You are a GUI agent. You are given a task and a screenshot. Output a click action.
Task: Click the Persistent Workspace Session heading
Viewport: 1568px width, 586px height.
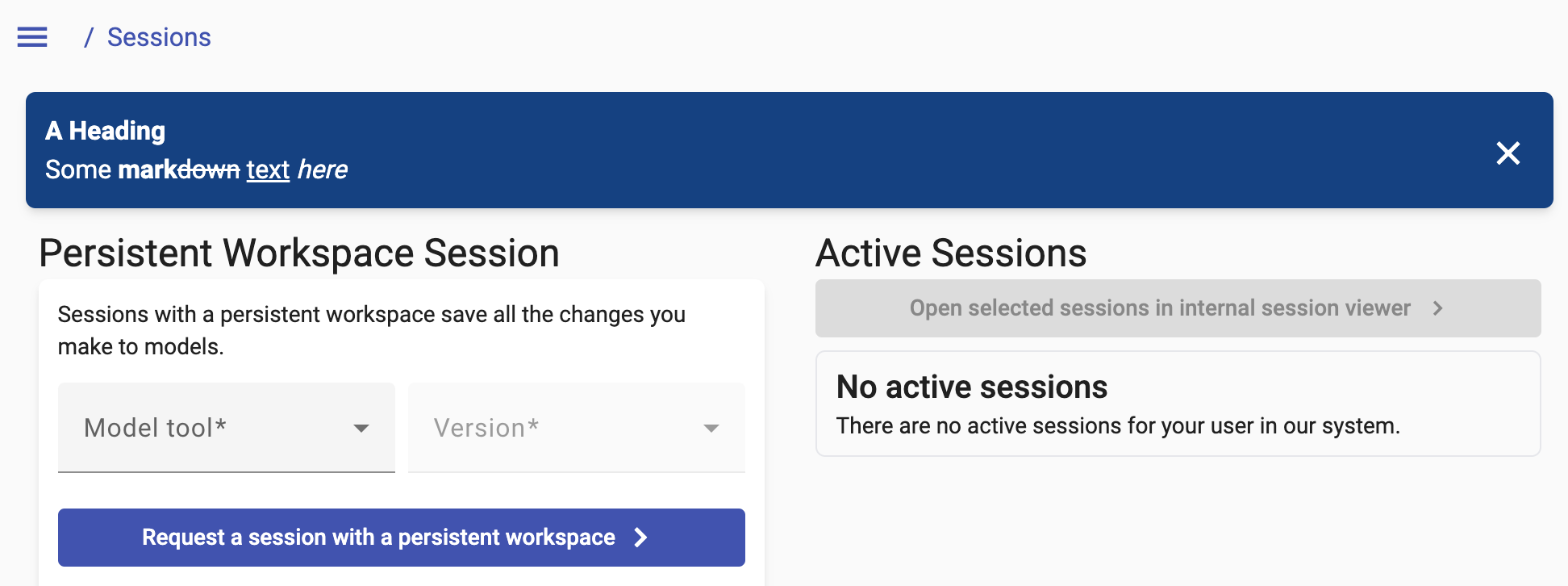[x=299, y=253]
